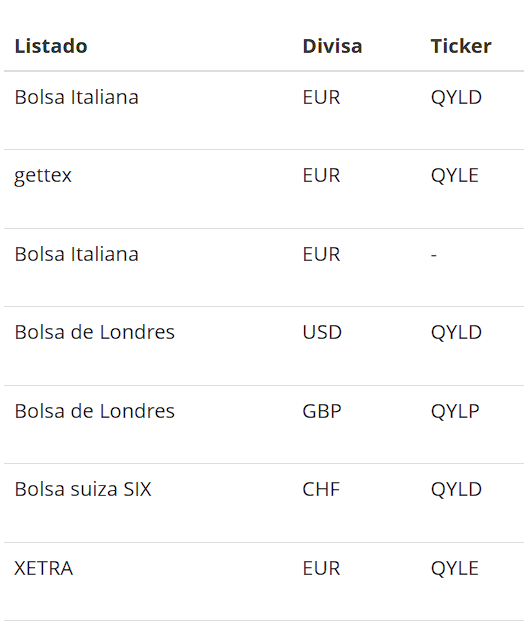Select the Bolsa suiza SIX listing
The height and width of the screenshot is (639, 524).
83,489
